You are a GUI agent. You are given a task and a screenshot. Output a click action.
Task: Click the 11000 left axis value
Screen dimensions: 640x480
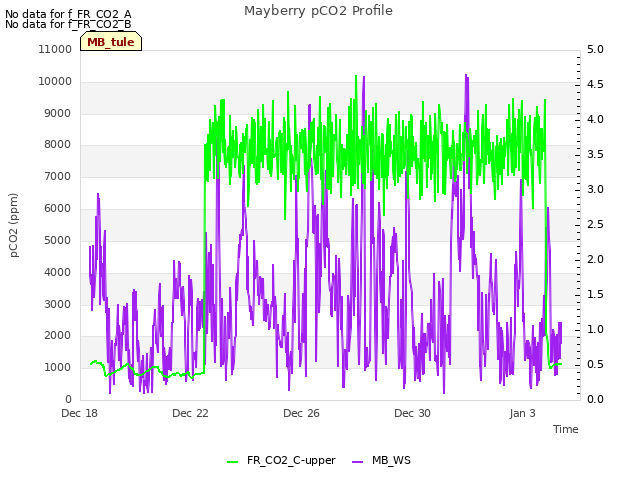[x=55, y=49]
